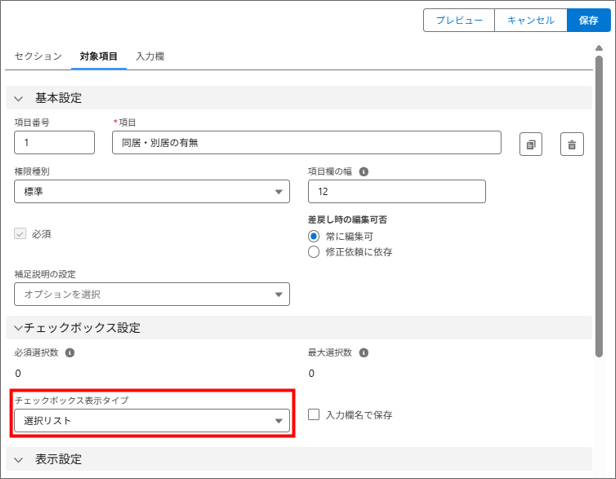
Task: Click the 保存 button
Action: [588, 20]
